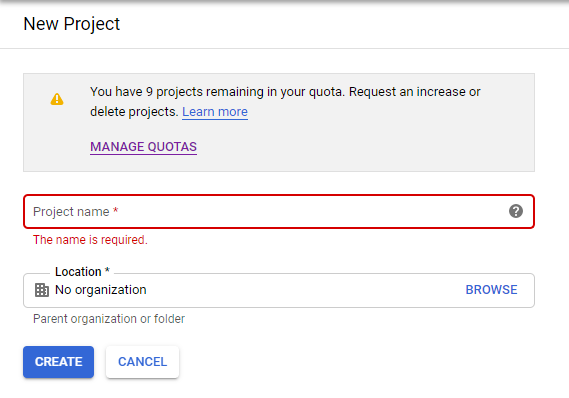
Task: Click the organization building icon in Location
Action: pyautogui.click(x=42, y=290)
